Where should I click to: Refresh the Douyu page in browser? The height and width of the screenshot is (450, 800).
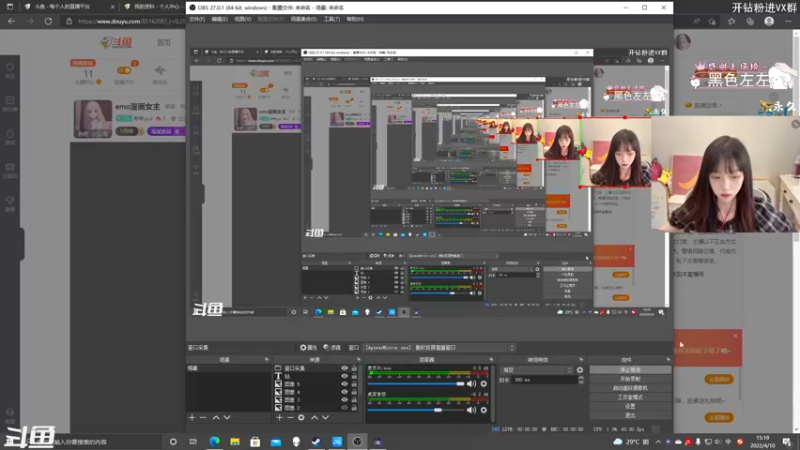(x=48, y=21)
